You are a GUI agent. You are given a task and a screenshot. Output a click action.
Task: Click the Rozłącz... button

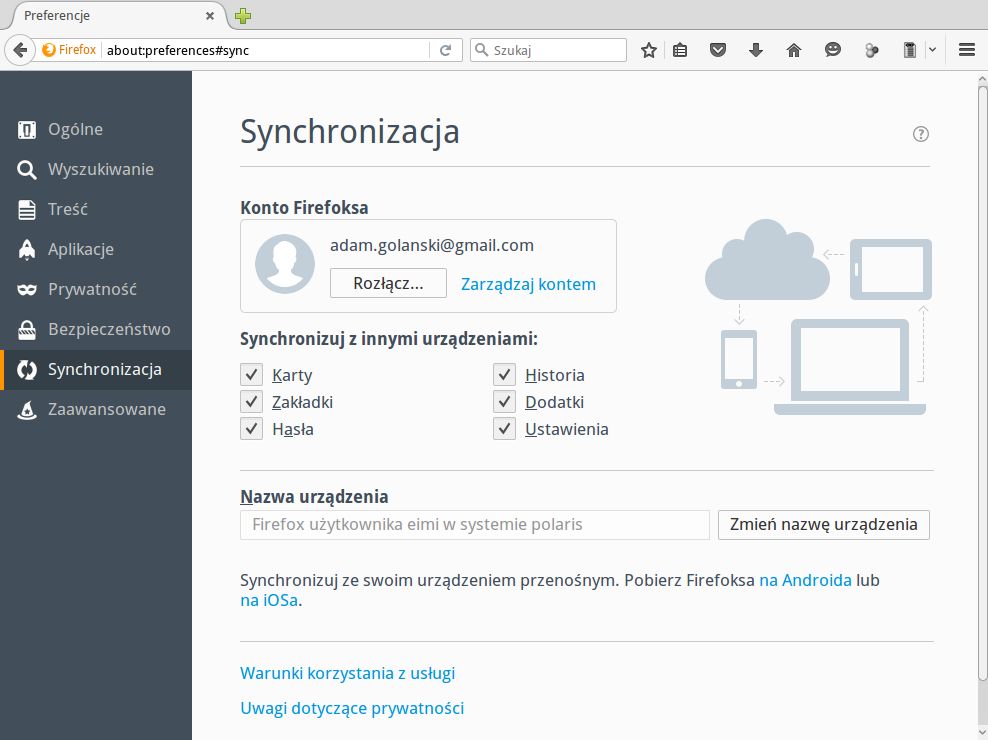point(388,283)
